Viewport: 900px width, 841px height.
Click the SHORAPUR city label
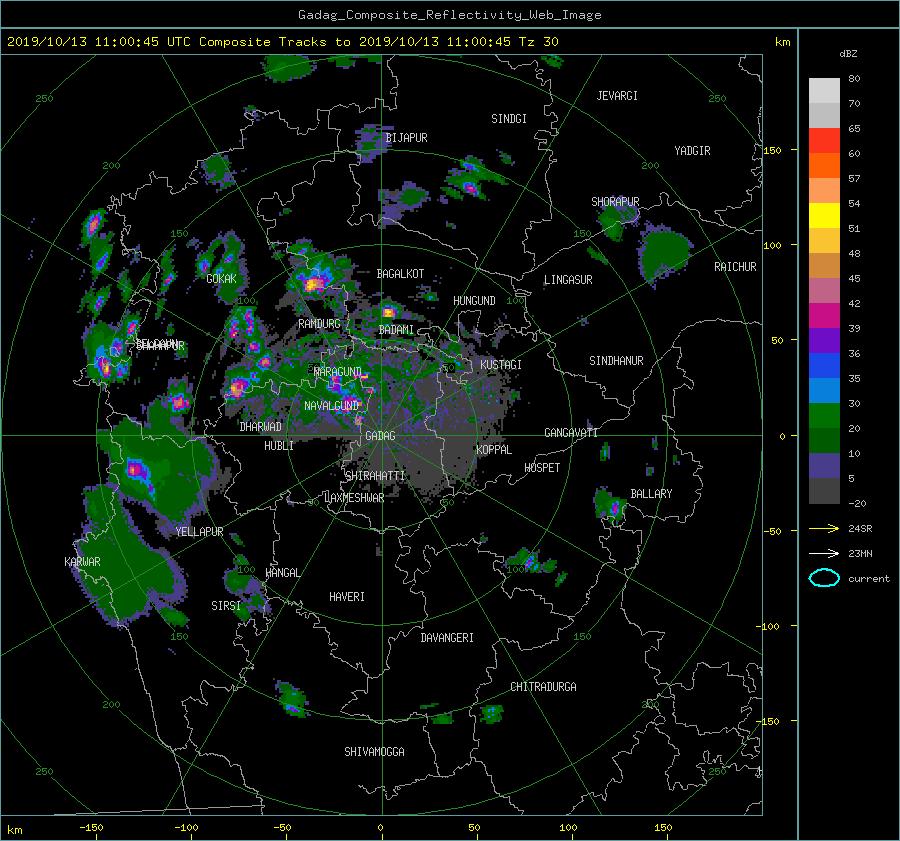pyautogui.click(x=615, y=201)
